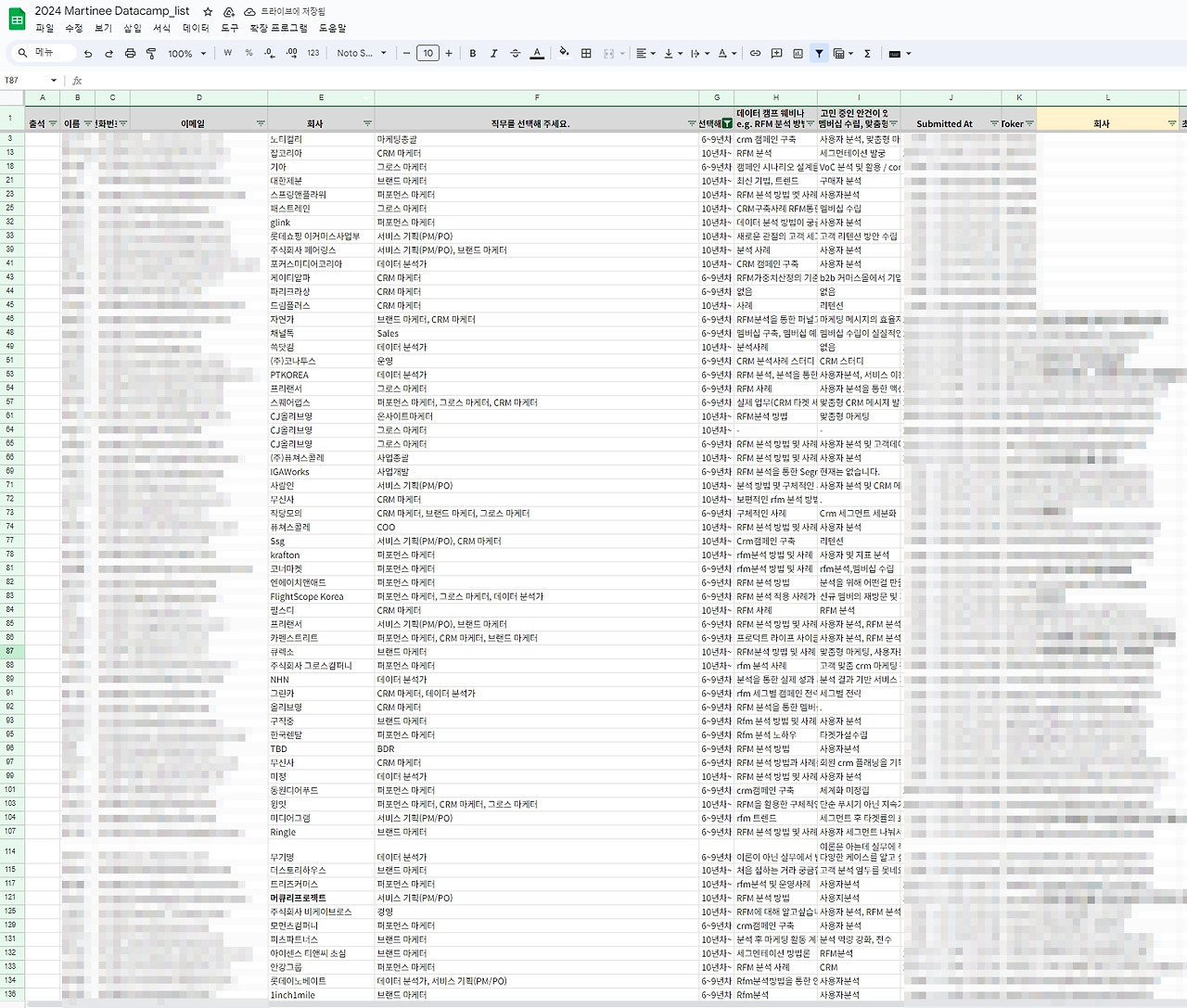Screen dimensions: 1187x1008
Task: Open the more number formats (123) menu
Action: coord(313,54)
